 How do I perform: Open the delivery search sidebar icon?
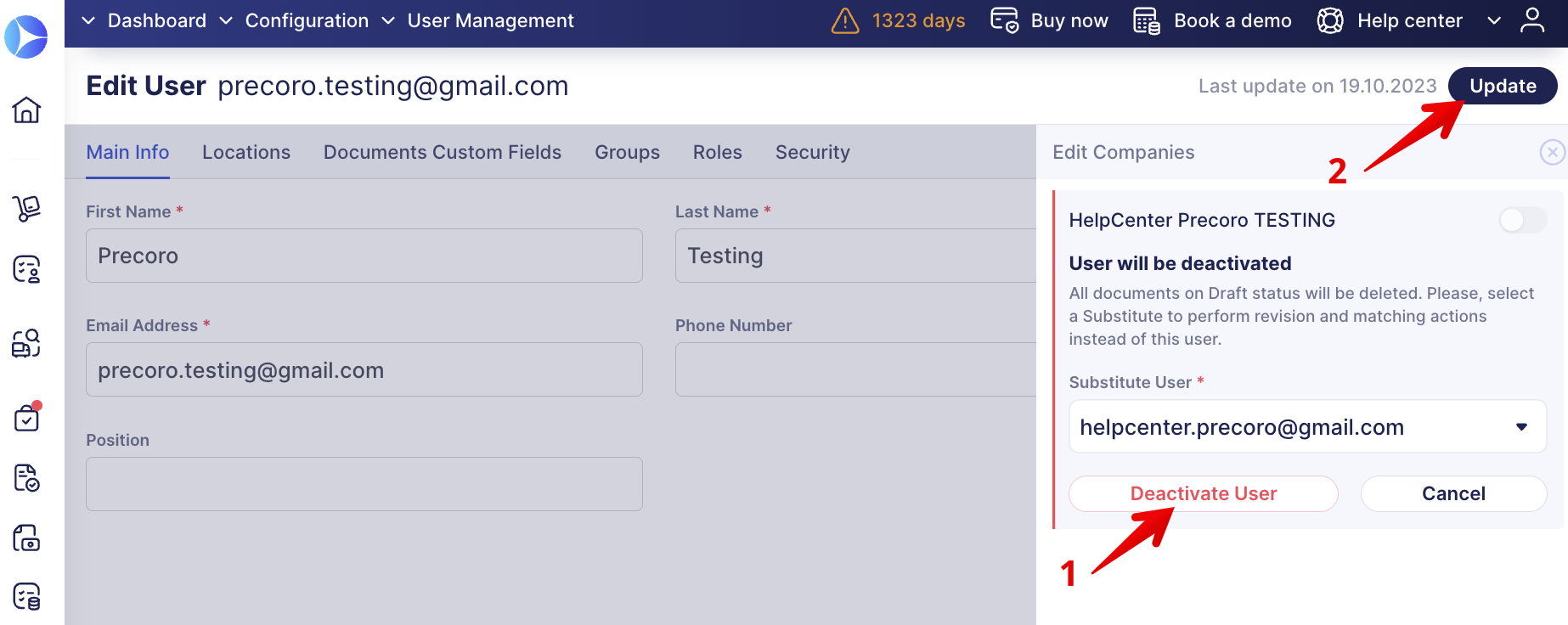pyautogui.click(x=26, y=343)
